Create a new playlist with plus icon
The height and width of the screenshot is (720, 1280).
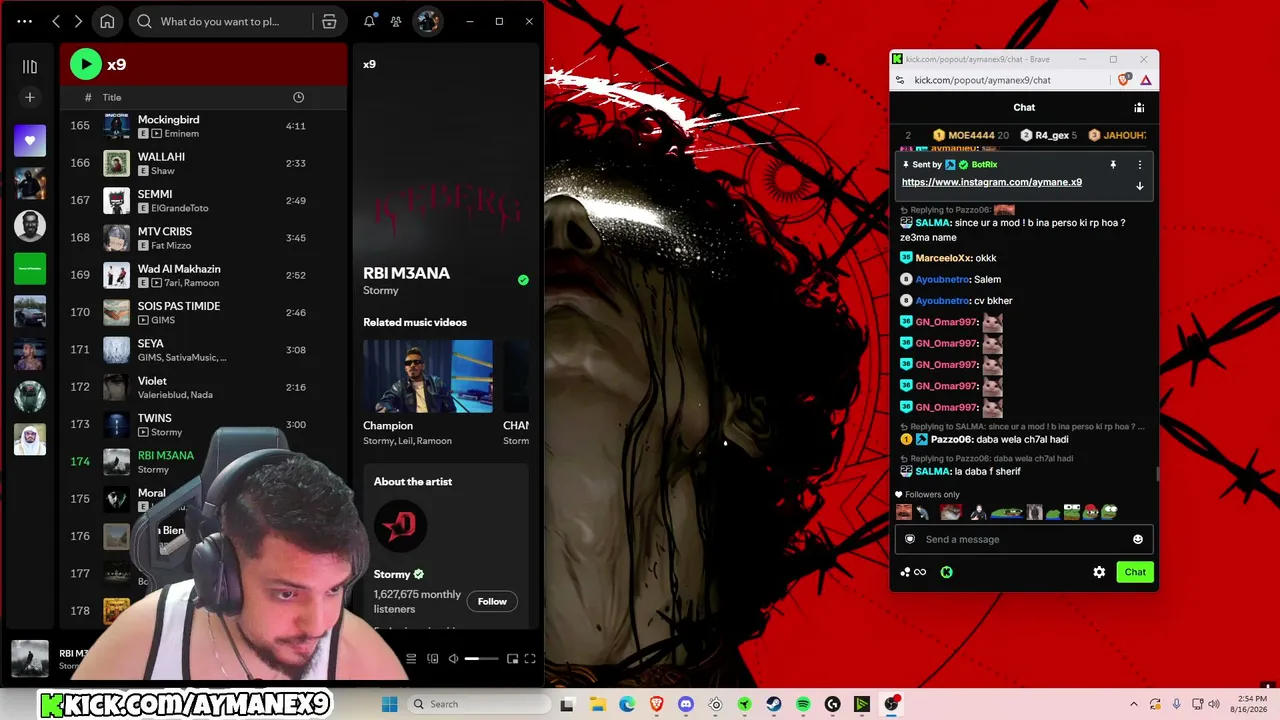pyautogui.click(x=30, y=97)
